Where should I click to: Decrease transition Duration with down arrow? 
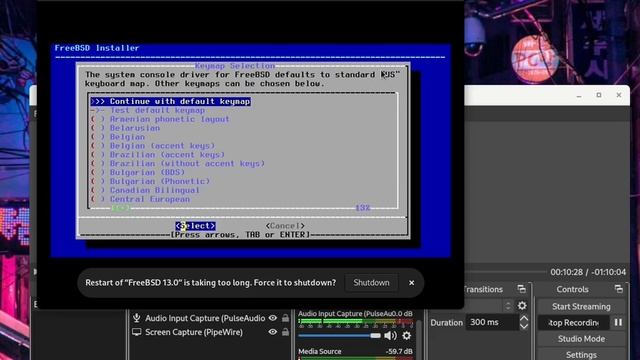click(x=524, y=326)
